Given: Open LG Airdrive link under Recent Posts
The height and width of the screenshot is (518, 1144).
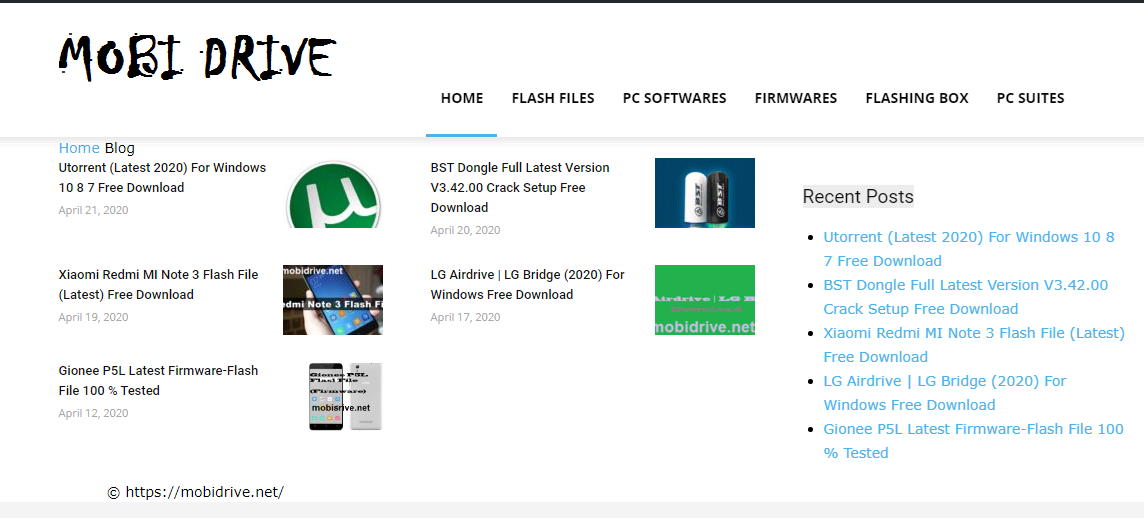Looking at the screenshot, I should 946,393.
